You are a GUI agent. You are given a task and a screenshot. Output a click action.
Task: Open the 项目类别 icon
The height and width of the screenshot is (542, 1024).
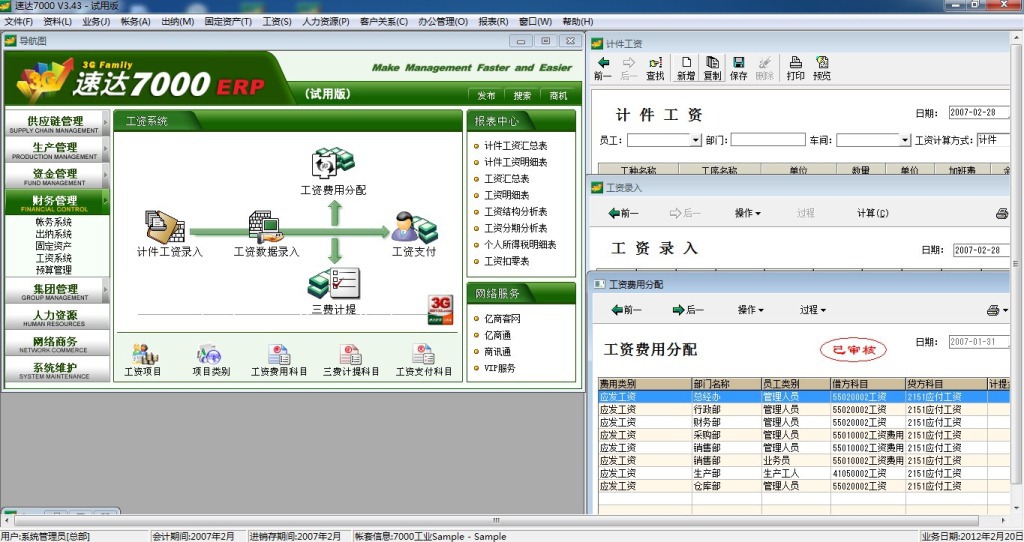[210, 353]
